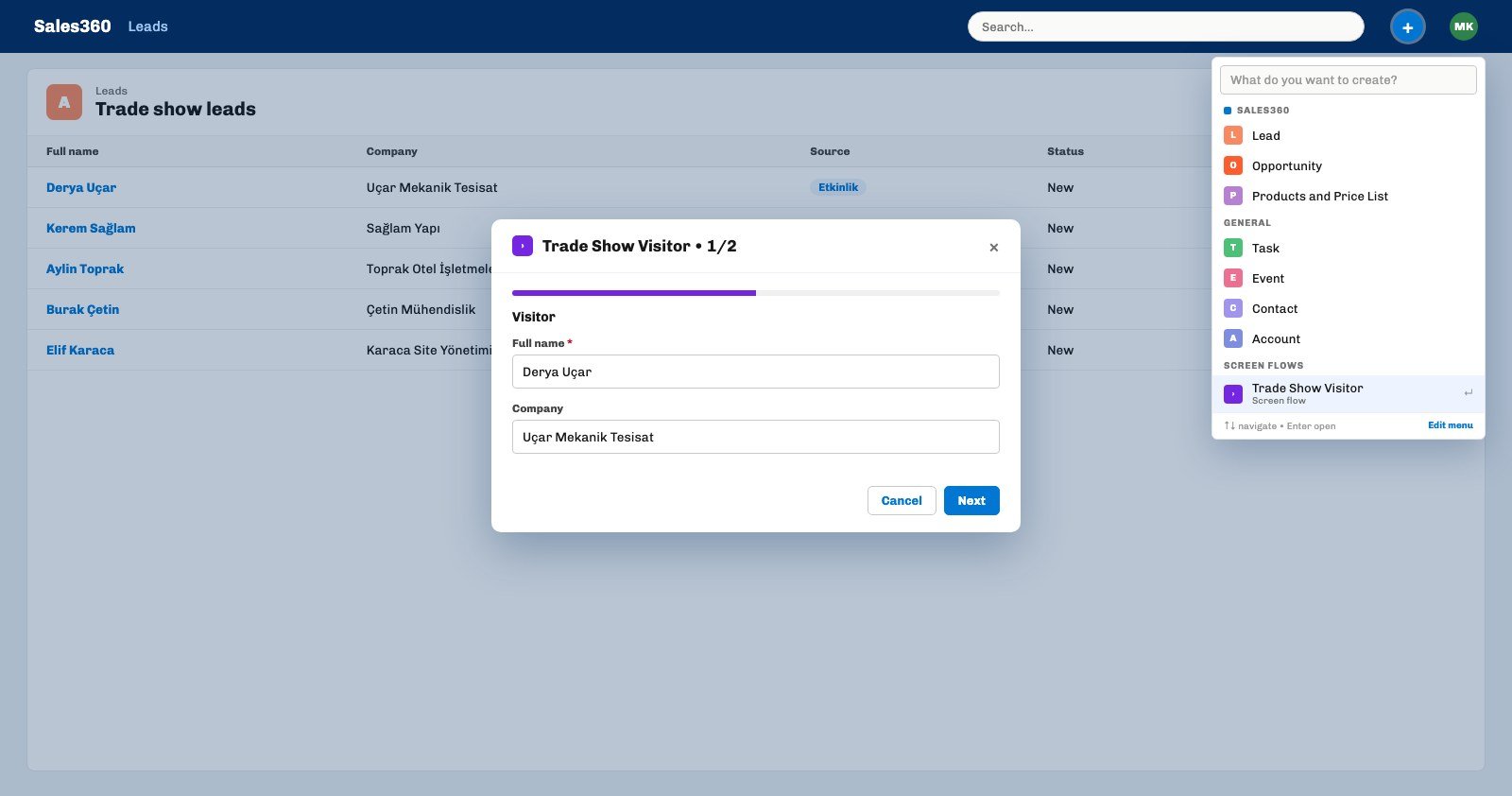The image size is (1512, 796).
Task: Go to Leads in the top navigation
Action: click(148, 26)
